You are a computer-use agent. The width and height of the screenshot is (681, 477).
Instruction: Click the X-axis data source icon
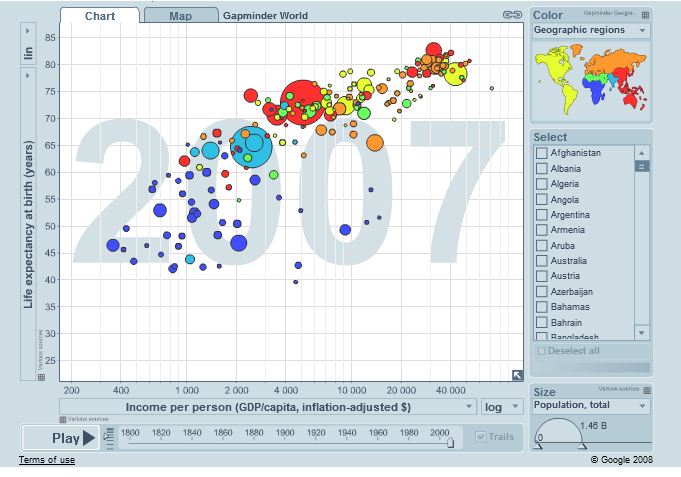click(x=64, y=420)
